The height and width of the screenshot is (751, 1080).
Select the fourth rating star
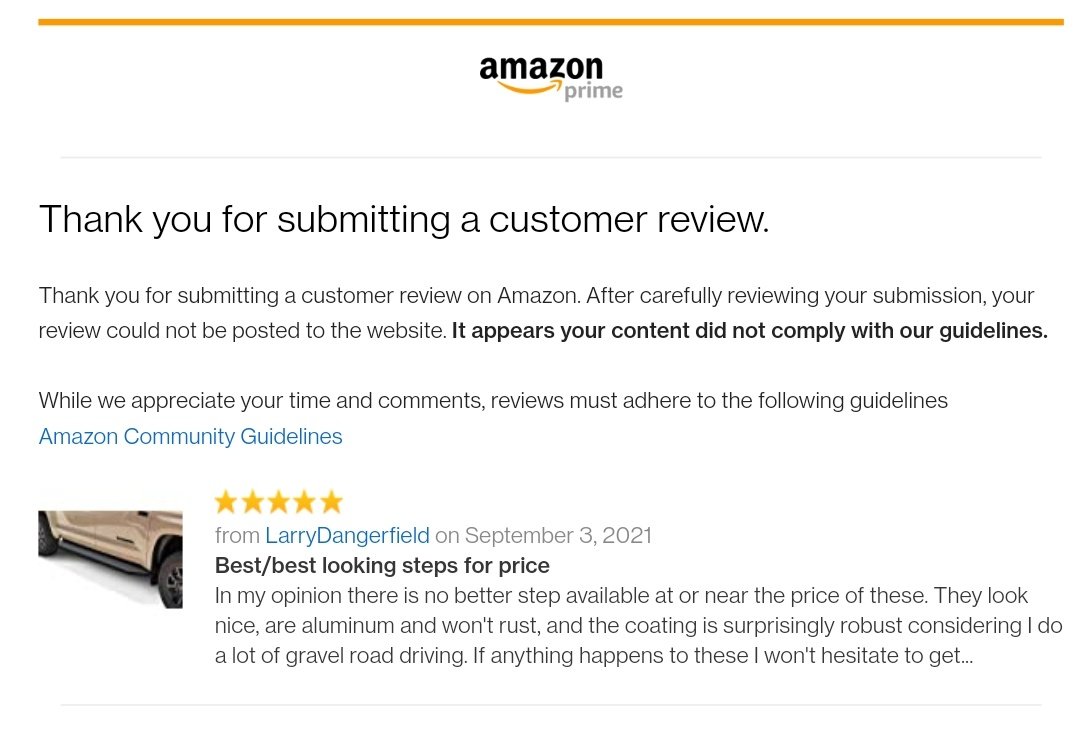coord(304,502)
